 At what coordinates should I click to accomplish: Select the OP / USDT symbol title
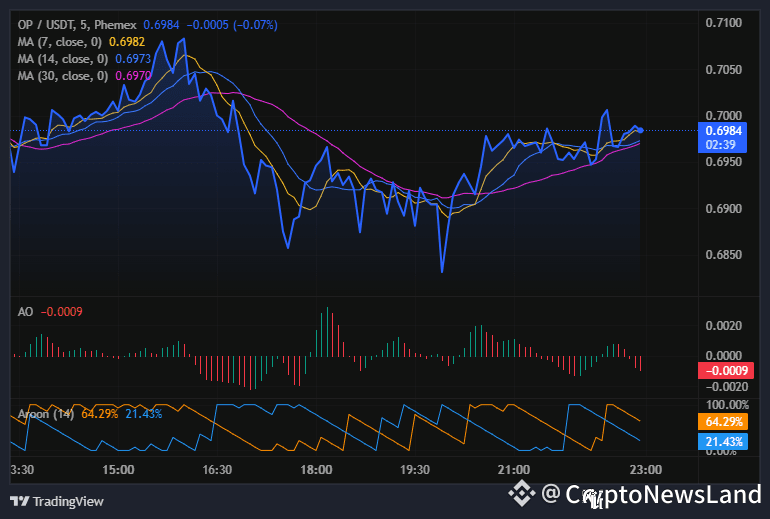point(77,25)
